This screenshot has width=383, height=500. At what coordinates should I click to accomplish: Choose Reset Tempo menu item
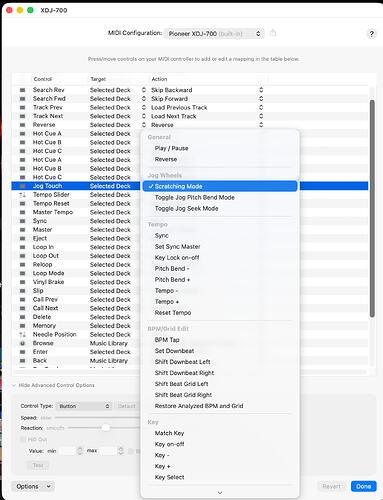pos(220,313)
